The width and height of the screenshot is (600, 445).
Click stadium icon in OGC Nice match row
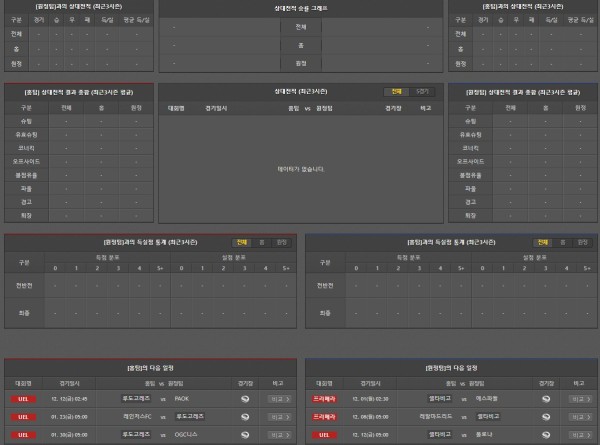point(245,434)
